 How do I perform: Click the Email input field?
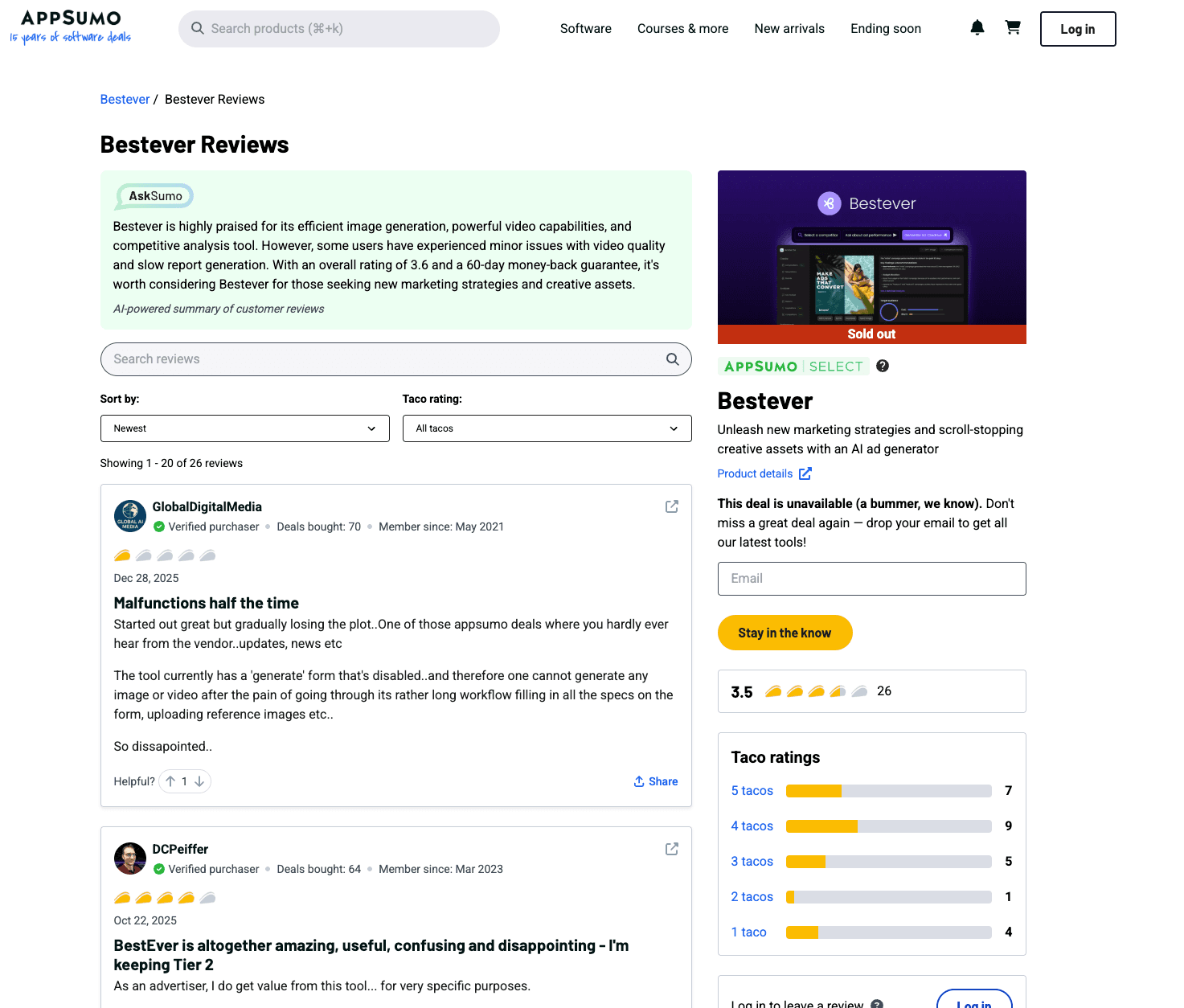[x=872, y=579]
